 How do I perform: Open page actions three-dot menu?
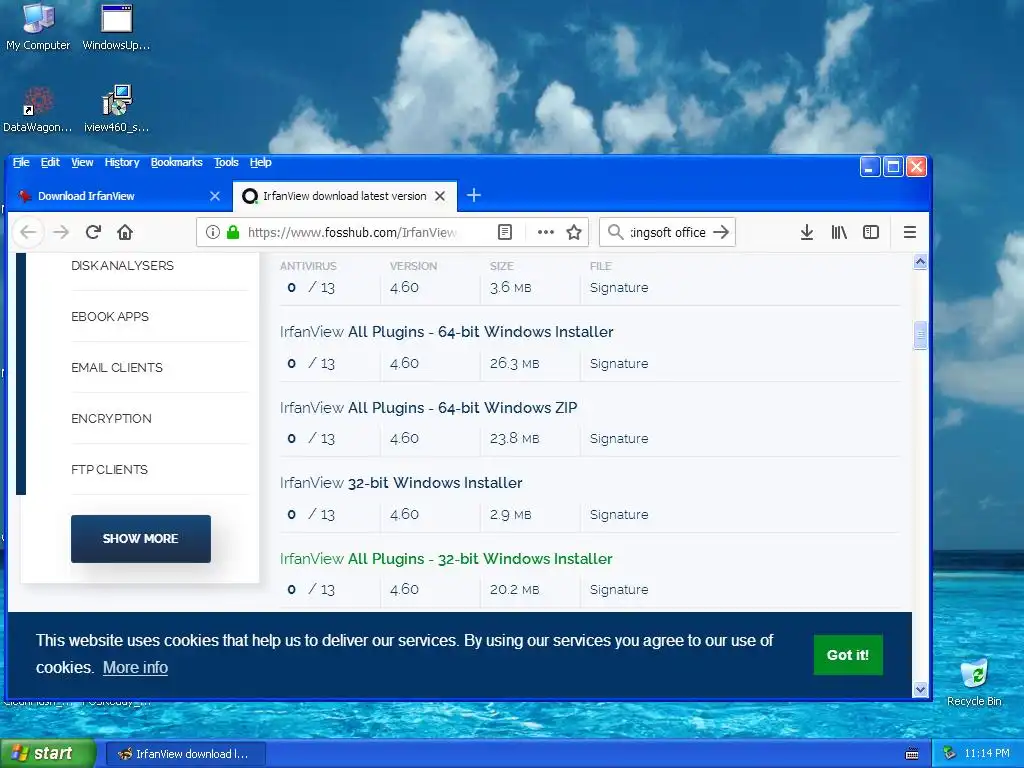[x=545, y=232]
